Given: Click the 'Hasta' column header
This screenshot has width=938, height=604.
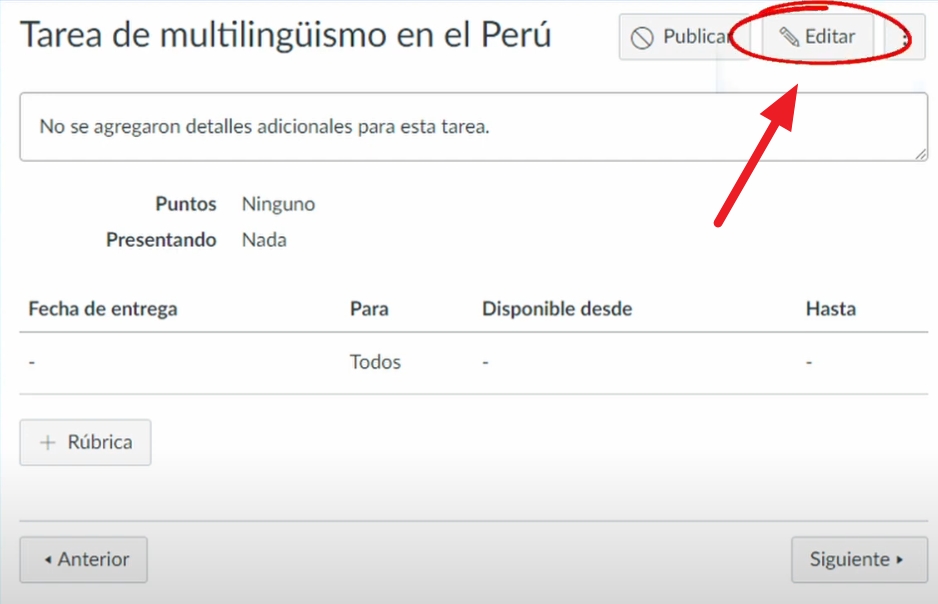Looking at the screenshot, I should point(830,309).
